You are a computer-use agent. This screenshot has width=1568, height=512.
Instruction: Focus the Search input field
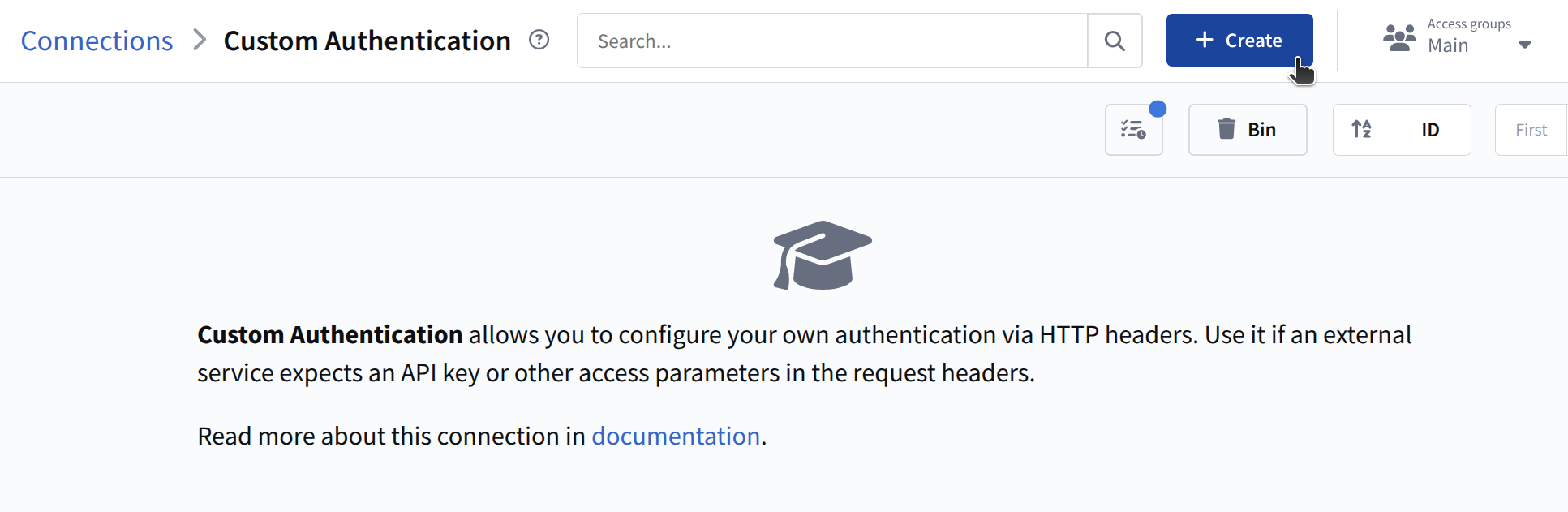[831, 41]
